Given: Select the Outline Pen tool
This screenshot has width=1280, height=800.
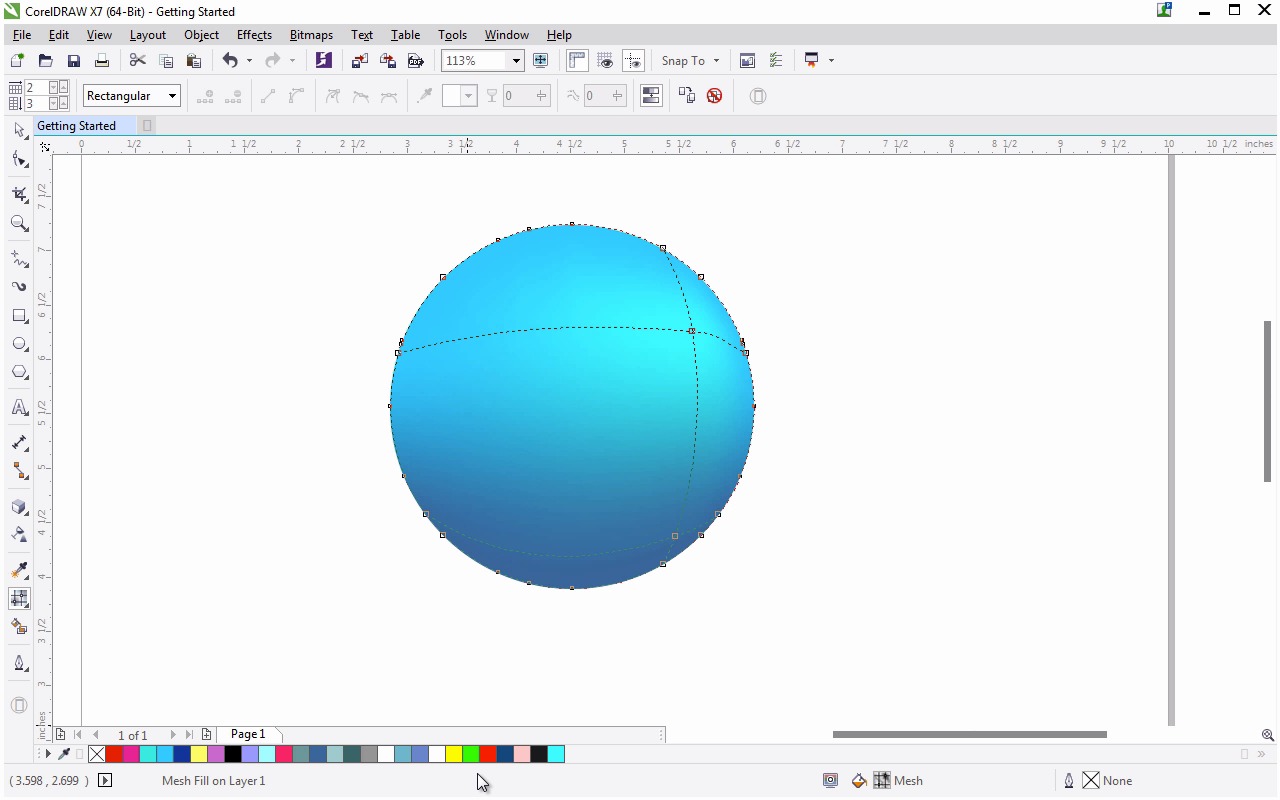Looking at the screenshot, I should 19,663.
